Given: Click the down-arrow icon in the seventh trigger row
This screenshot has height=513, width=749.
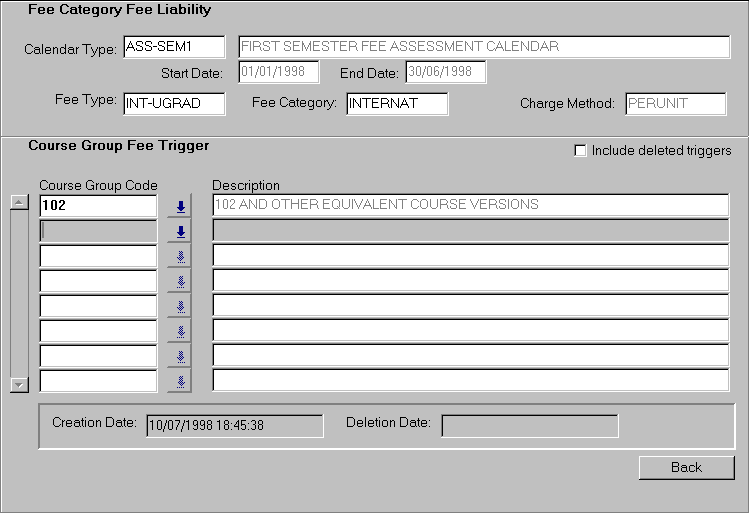Looking at the screenshot, I should 180,356.
